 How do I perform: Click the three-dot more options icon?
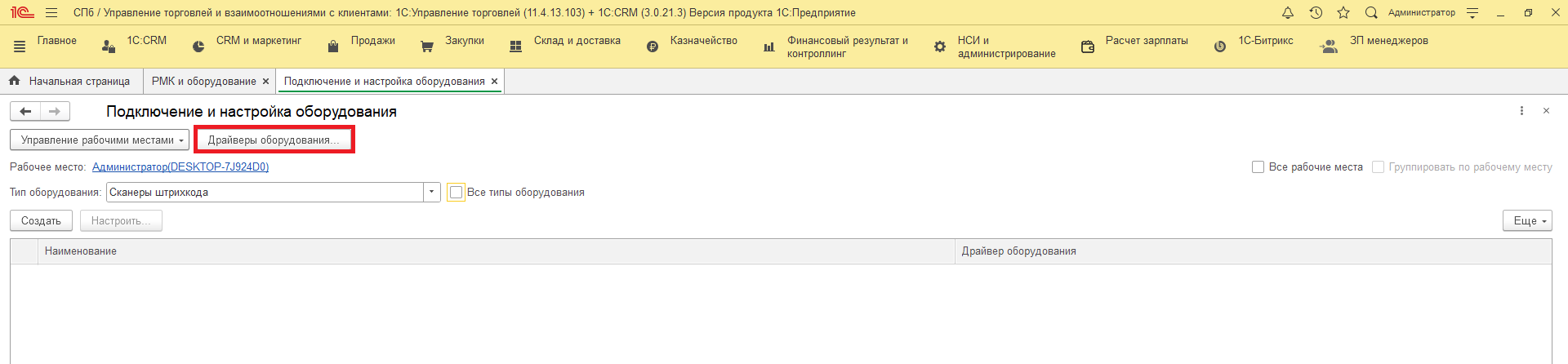1521,111
